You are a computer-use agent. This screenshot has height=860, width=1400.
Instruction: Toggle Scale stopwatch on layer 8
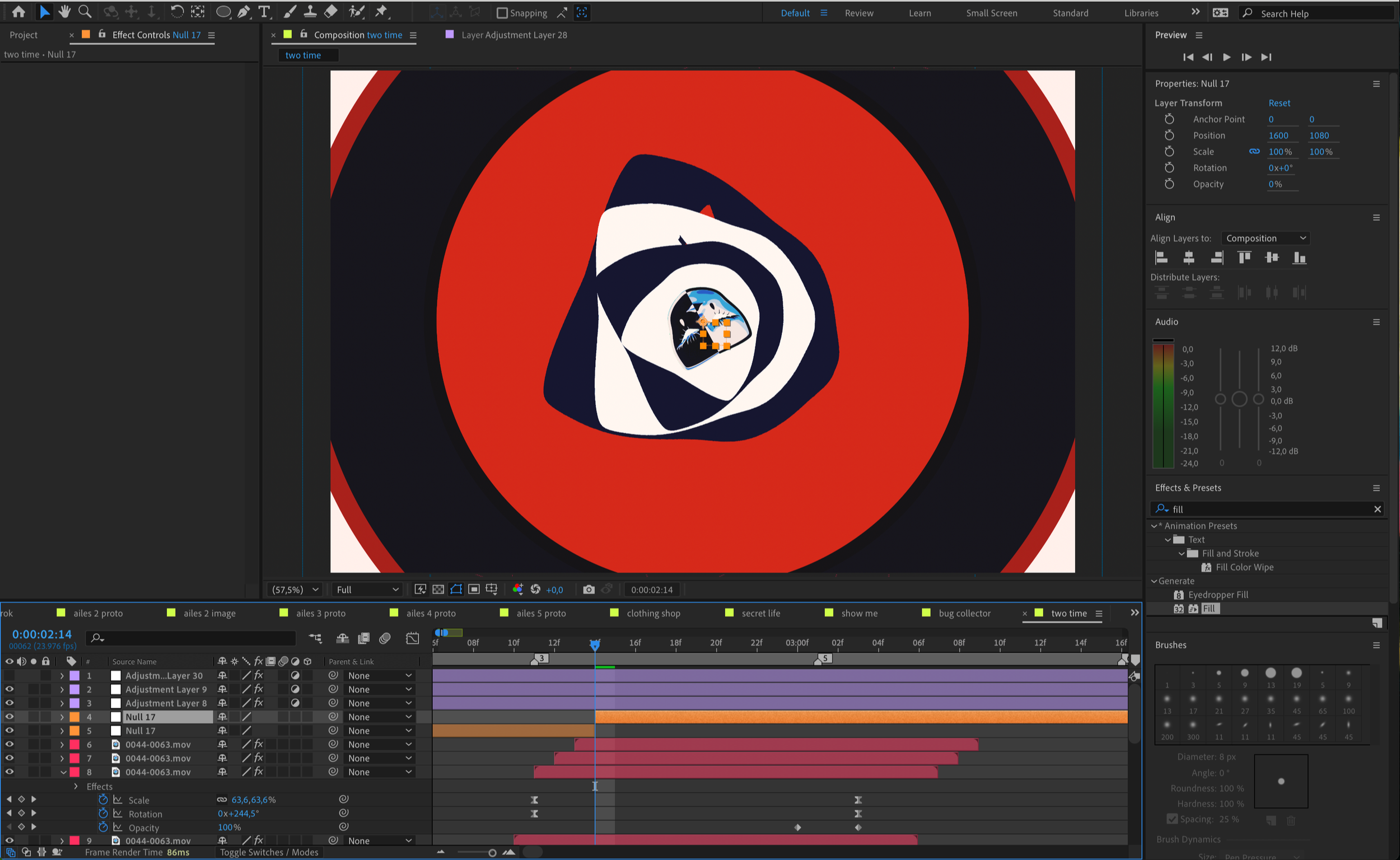tap(103, 799)
